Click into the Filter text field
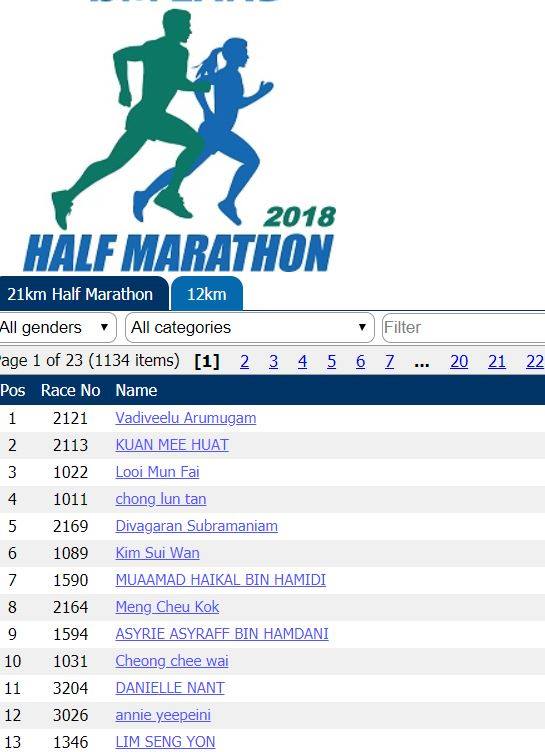This screenshot has height=752, width=545. pos(463,328)
